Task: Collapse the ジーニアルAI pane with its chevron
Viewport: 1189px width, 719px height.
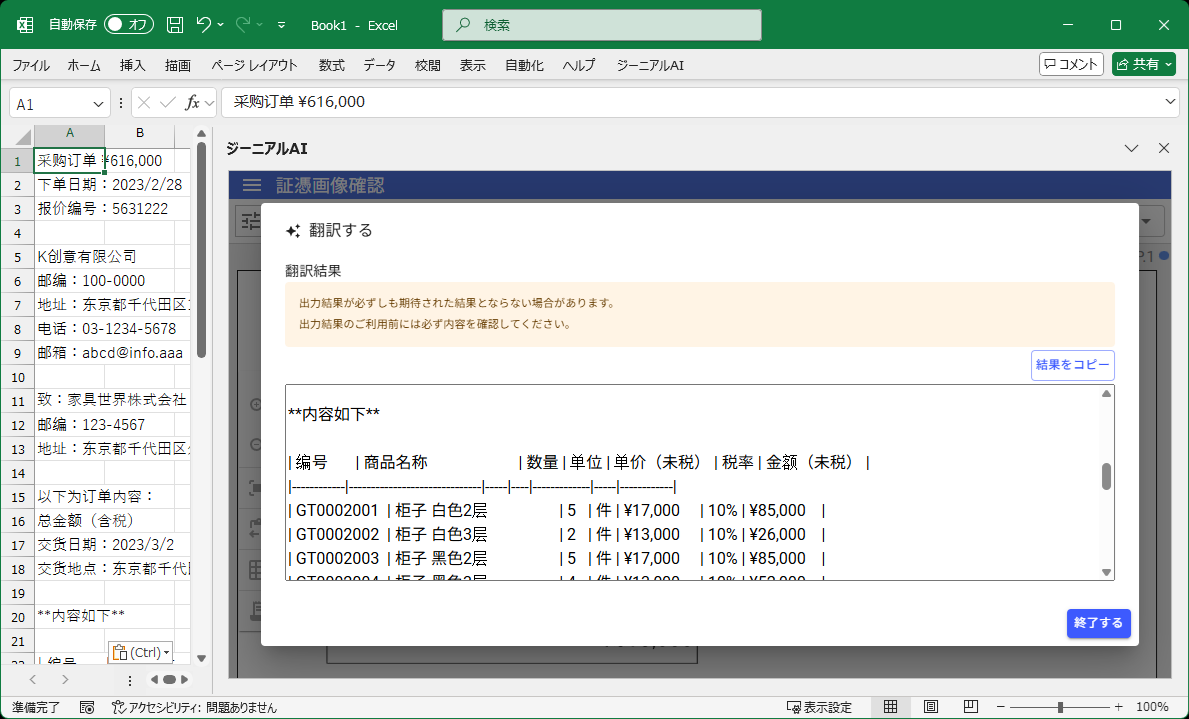Action: [1131, 147]
